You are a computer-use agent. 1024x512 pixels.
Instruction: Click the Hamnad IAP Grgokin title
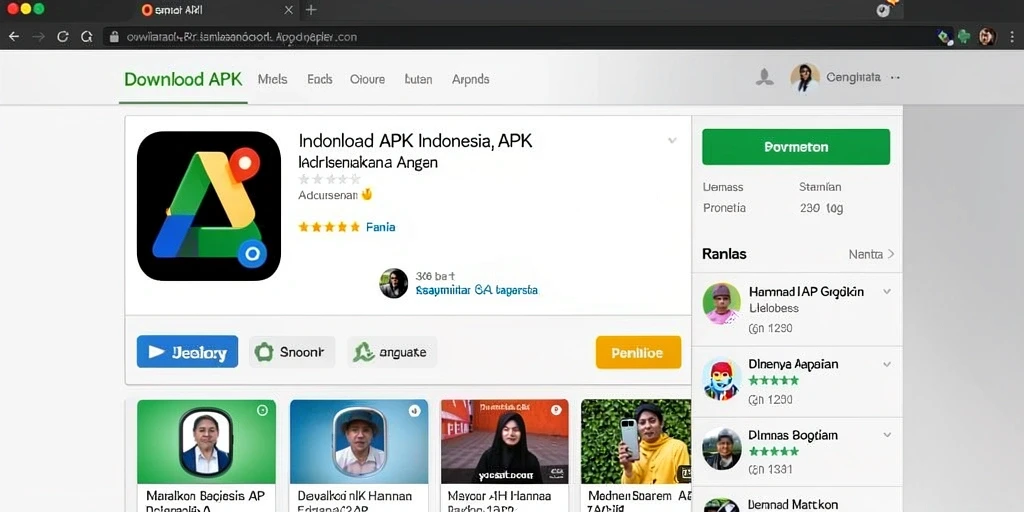[x=806, y=291]
